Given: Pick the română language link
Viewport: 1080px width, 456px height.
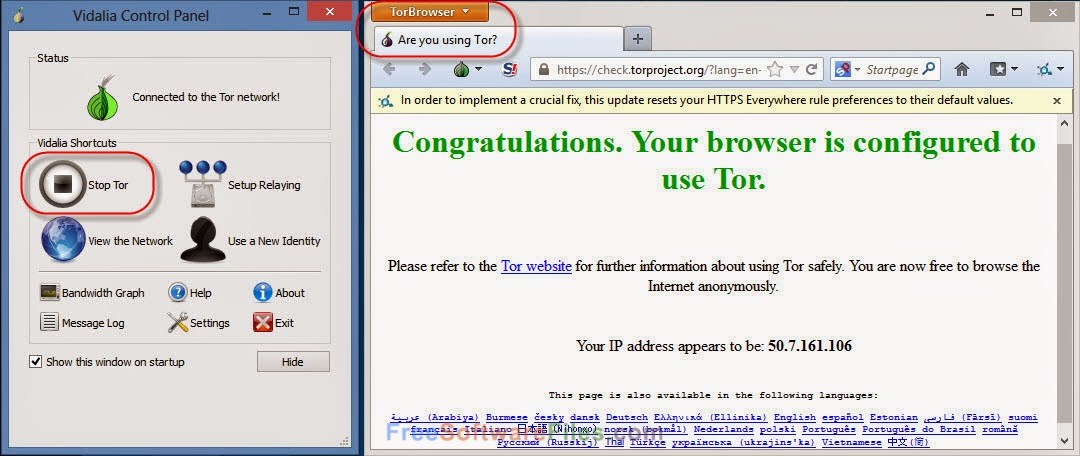Looking at the screenshot, I should pyautogui.click(x=1000, y=429).
